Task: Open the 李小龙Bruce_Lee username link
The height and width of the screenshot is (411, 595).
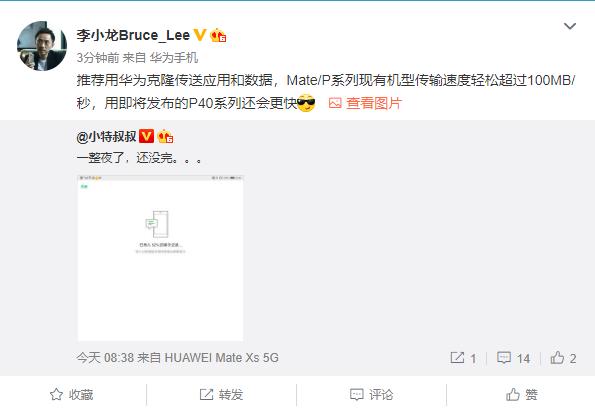Action: 133,35
